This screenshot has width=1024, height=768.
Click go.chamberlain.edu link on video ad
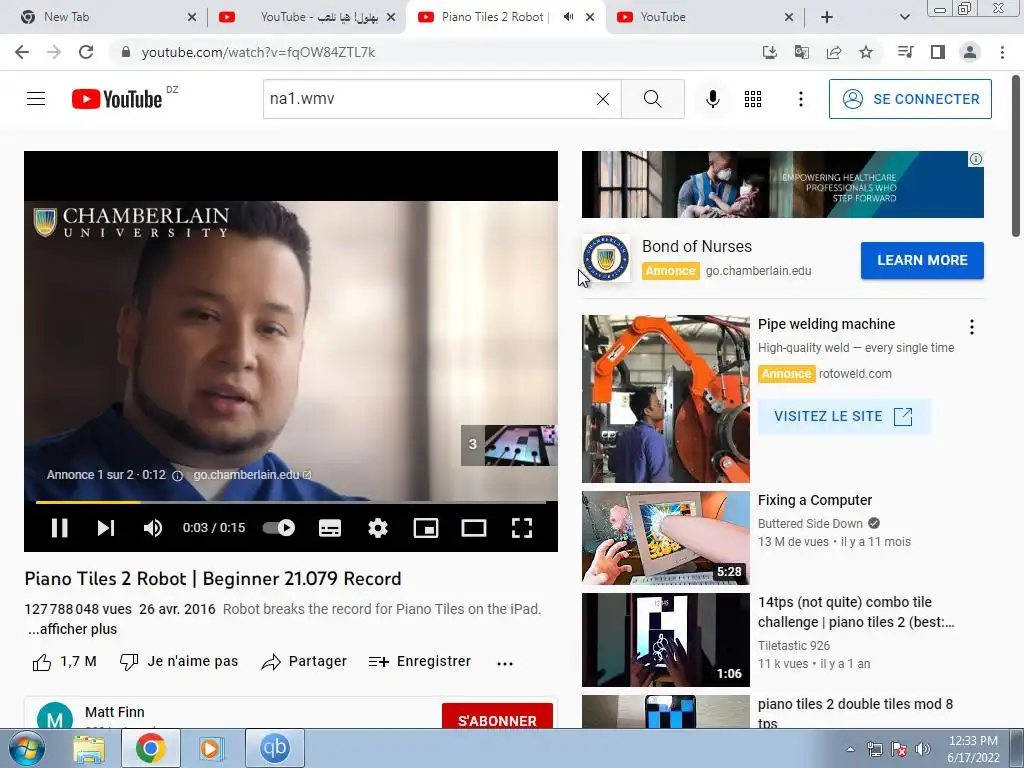click(x=252, y=475)
